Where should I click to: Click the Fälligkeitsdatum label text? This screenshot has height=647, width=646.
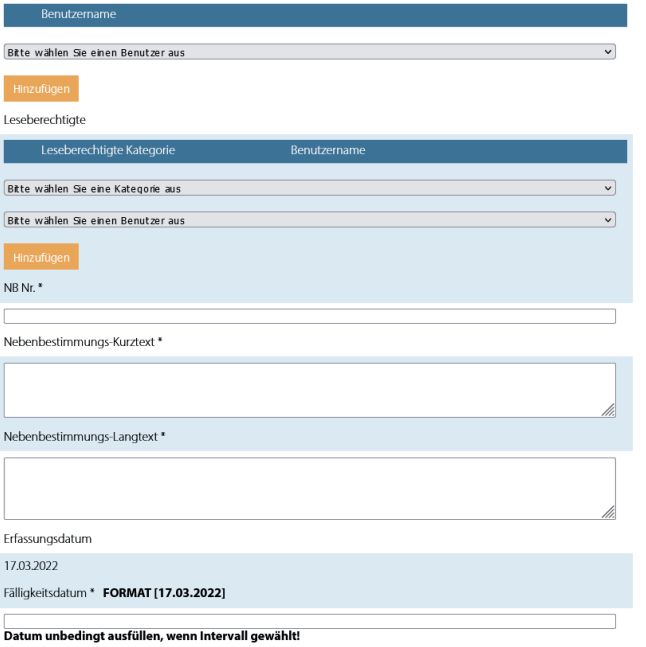pos(46,593)
